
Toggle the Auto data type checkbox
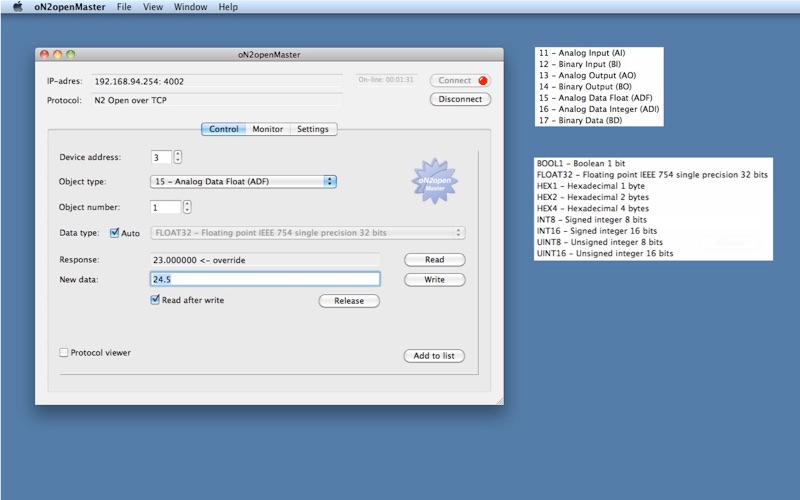(114, 233)
